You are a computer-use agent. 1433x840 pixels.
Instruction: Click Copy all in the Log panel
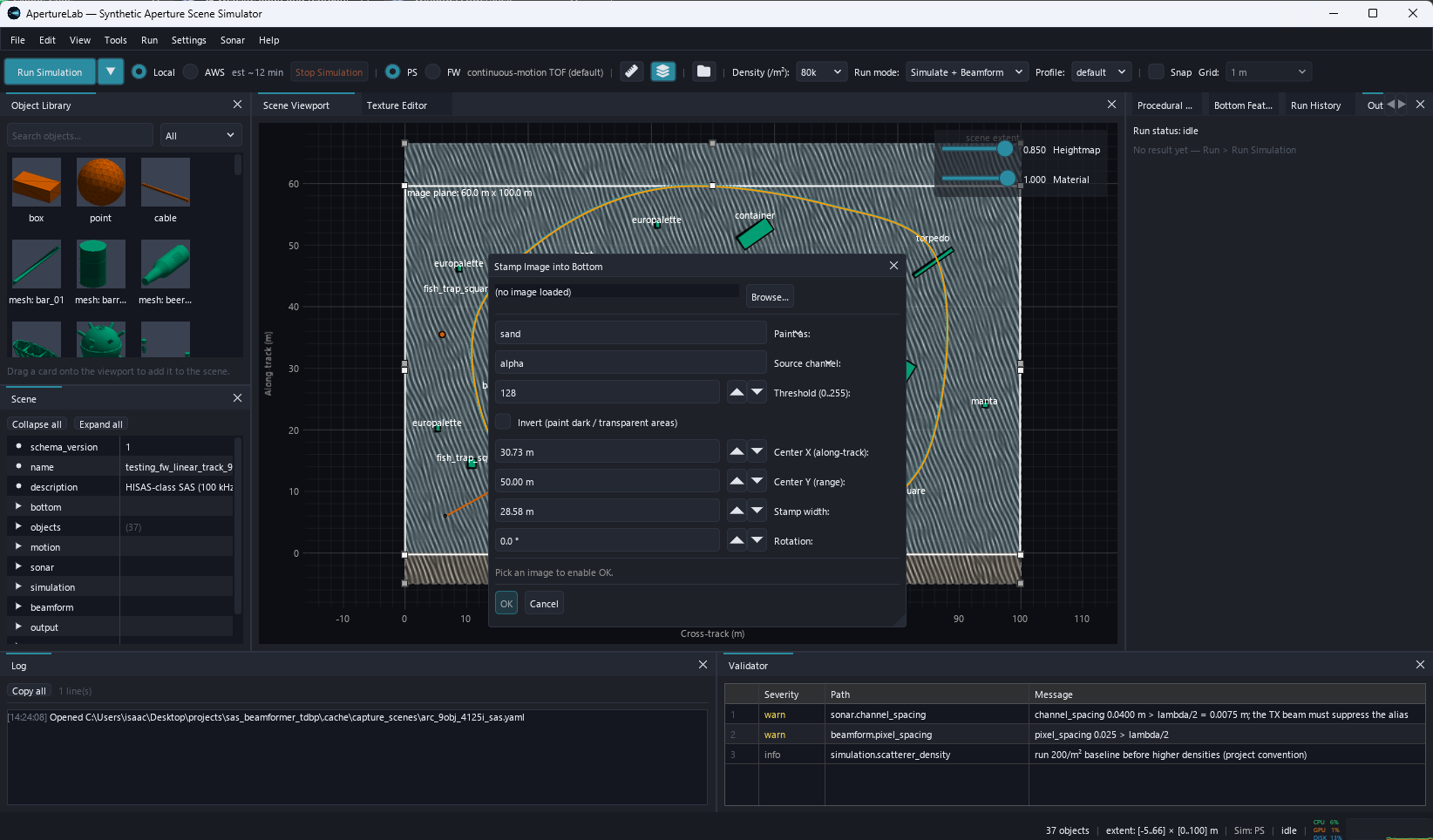pyautogui.click(x=29, y=691)
